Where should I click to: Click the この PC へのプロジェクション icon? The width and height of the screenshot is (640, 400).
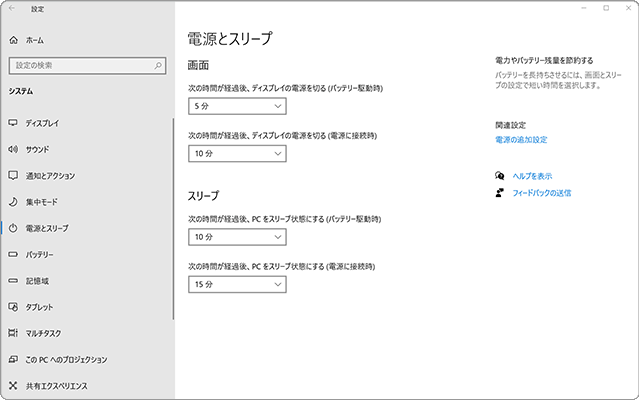[13, 360]
